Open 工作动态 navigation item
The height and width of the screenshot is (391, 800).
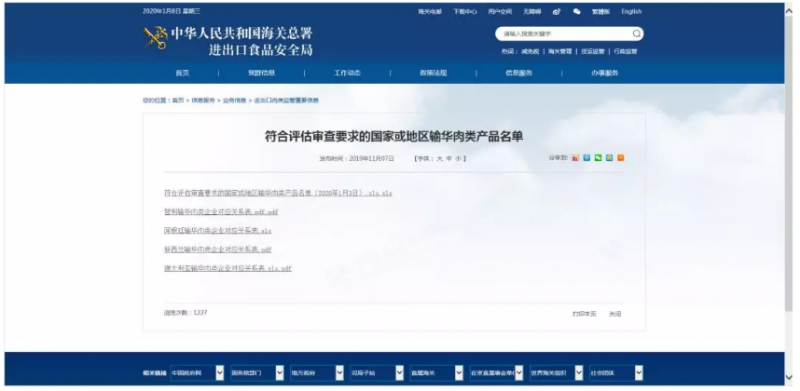347,73
